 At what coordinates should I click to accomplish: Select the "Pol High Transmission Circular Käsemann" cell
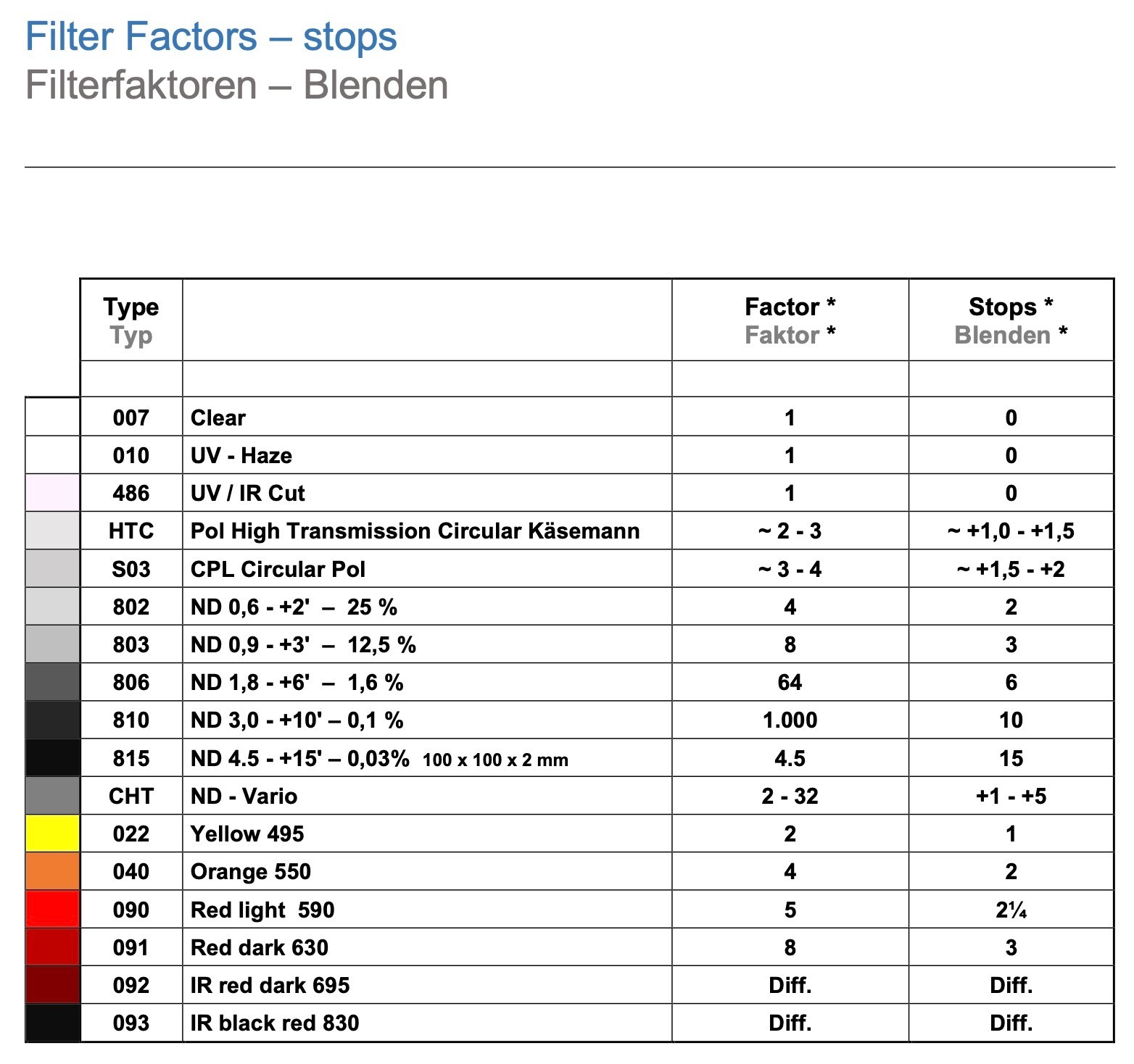415,531
